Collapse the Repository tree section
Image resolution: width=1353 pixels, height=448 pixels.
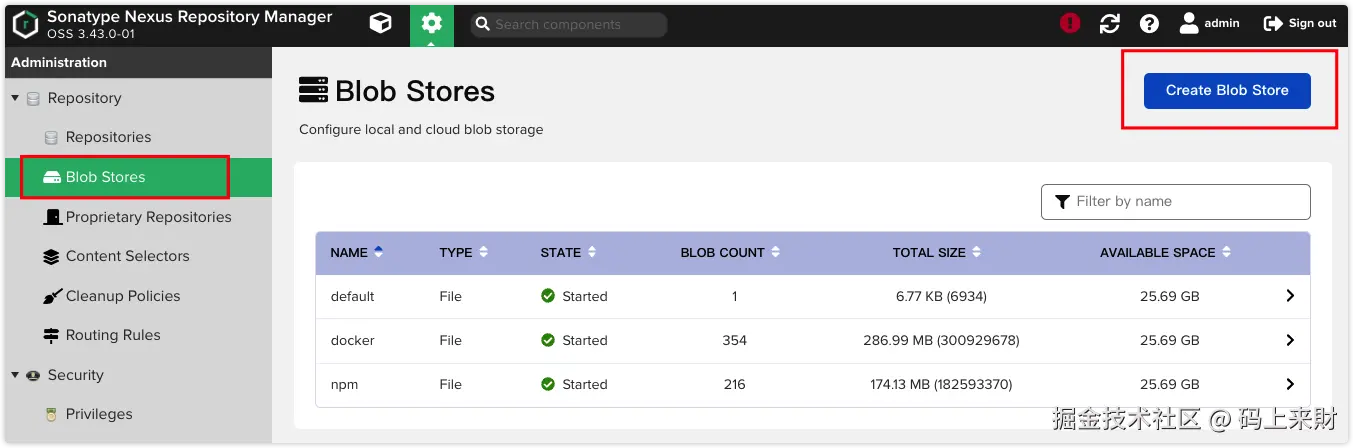(15, 98)
